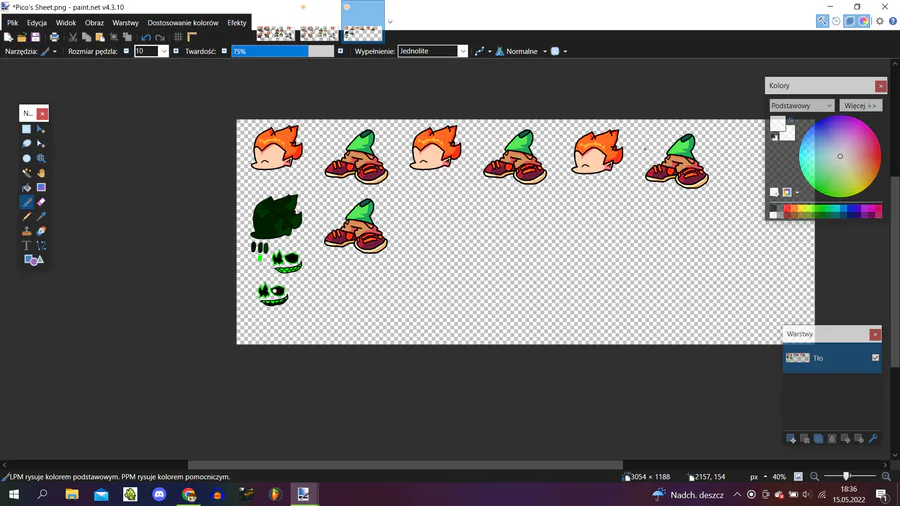Switch to the first open image thumbnail
The height and width of the screenshot is (506, 900).
(276, 33)
